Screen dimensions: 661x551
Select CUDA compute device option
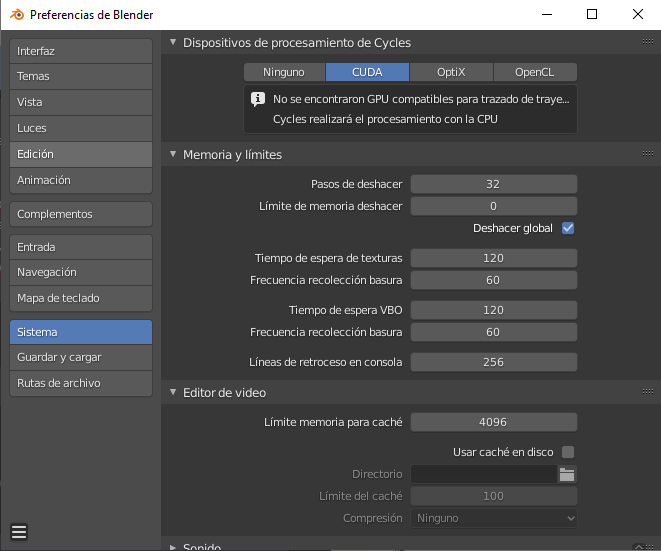coord(367,72)
